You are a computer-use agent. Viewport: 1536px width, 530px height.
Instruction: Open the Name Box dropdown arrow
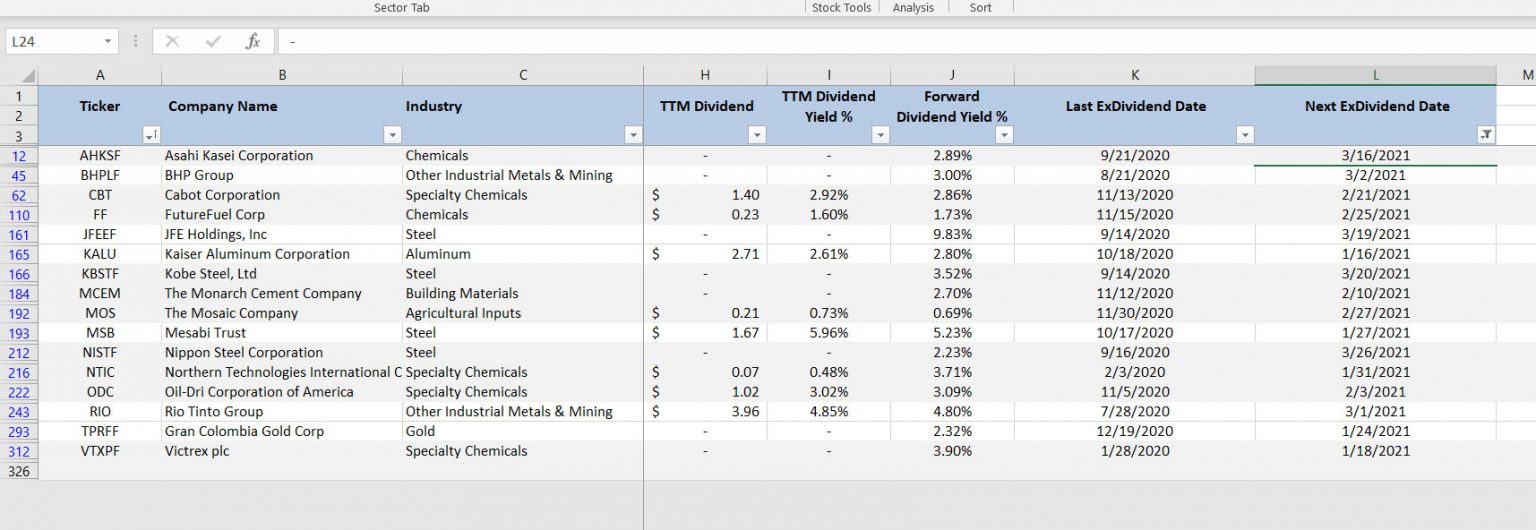click(108, 41)
